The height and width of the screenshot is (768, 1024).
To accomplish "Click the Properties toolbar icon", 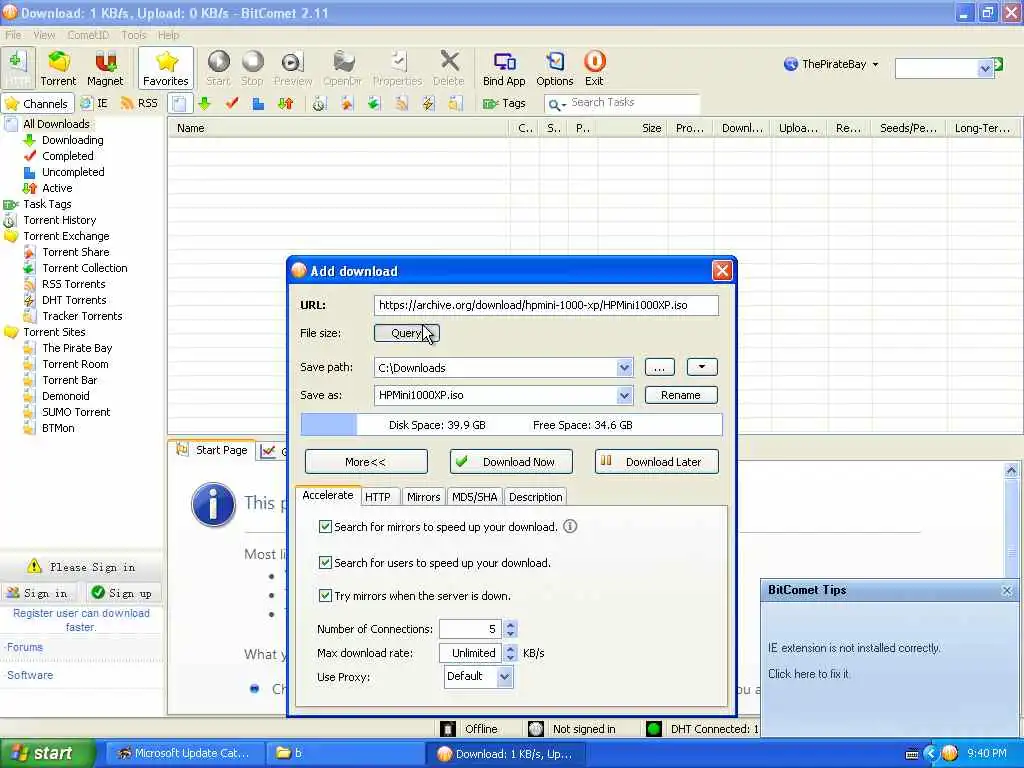I will 397,68.
